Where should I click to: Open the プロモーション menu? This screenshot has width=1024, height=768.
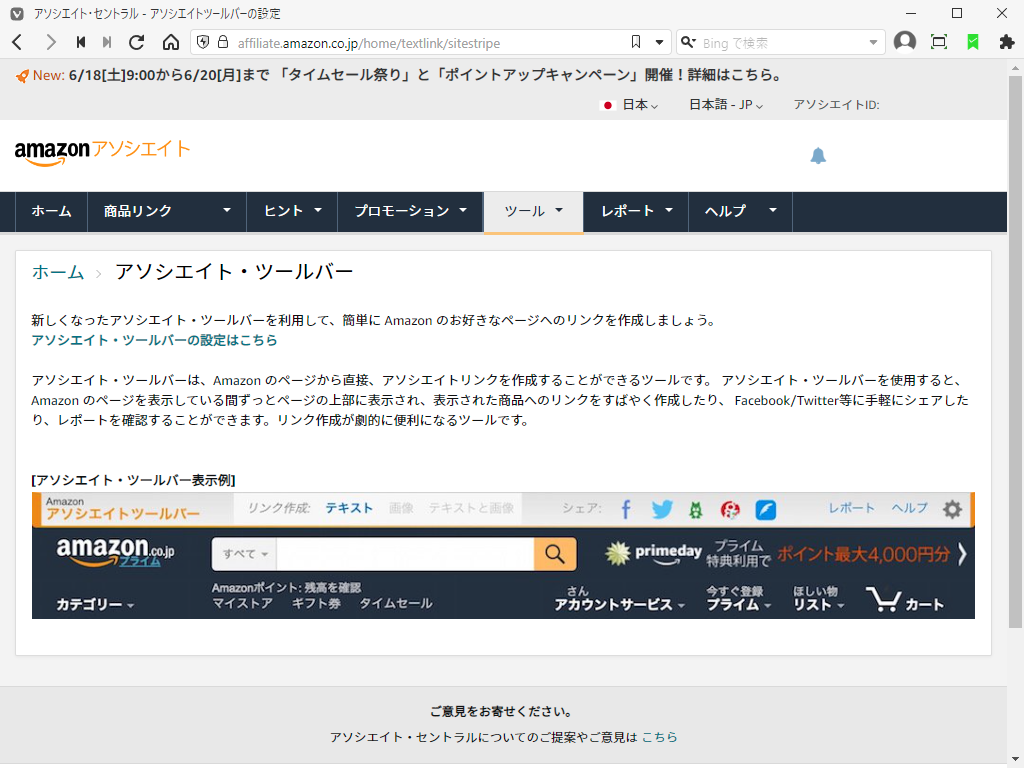[410, 211]
